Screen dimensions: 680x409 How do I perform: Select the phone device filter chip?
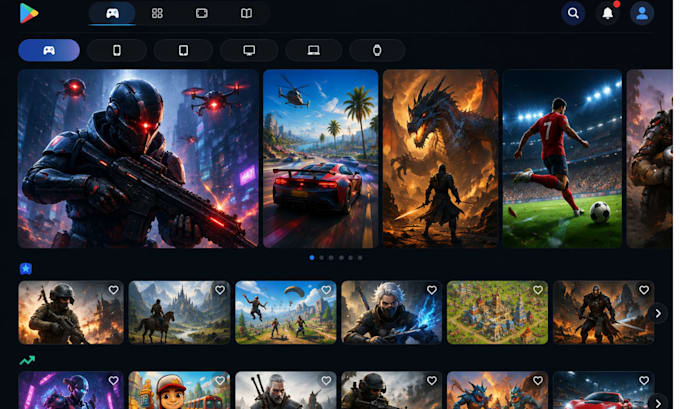tap(117, 50)
